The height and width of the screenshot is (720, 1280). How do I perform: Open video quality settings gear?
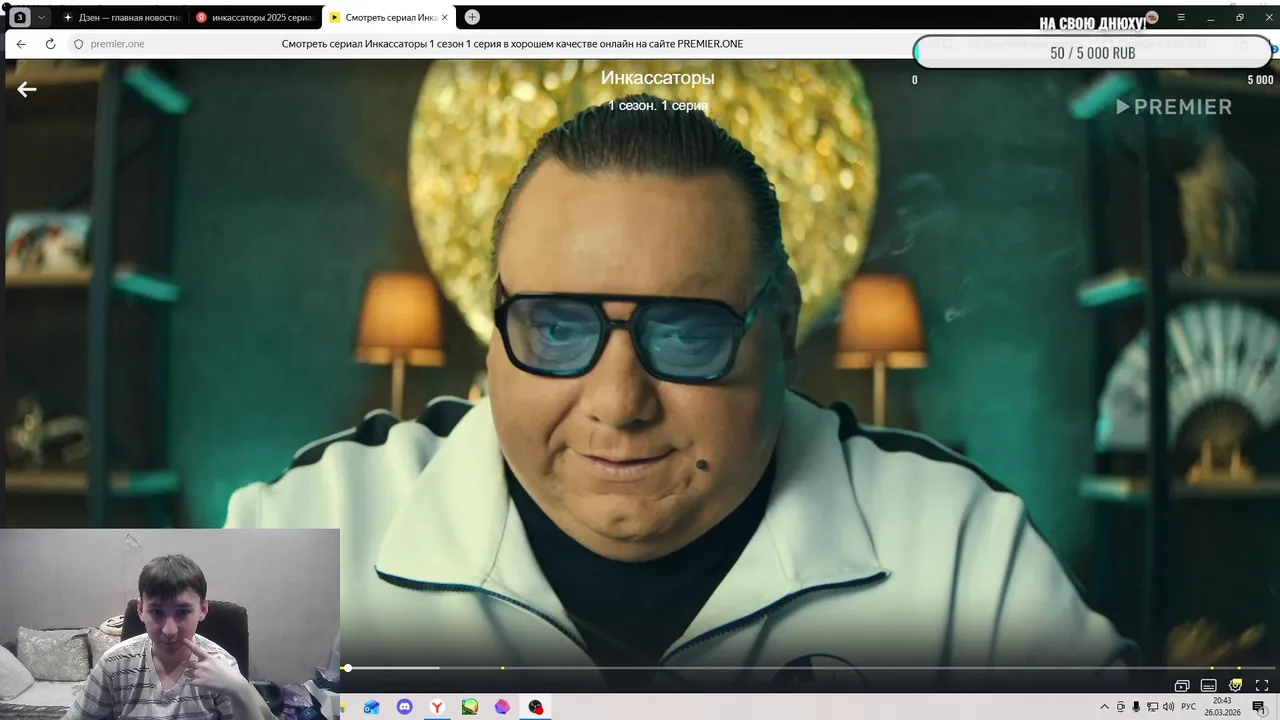pos(1235,685)
